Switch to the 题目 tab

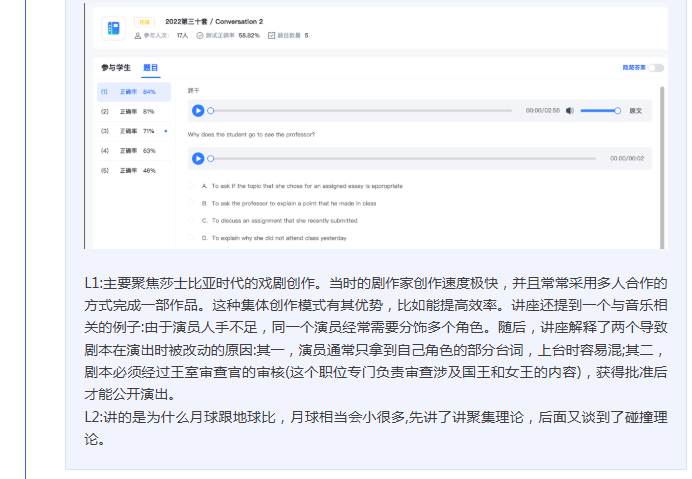click(150, 68)
